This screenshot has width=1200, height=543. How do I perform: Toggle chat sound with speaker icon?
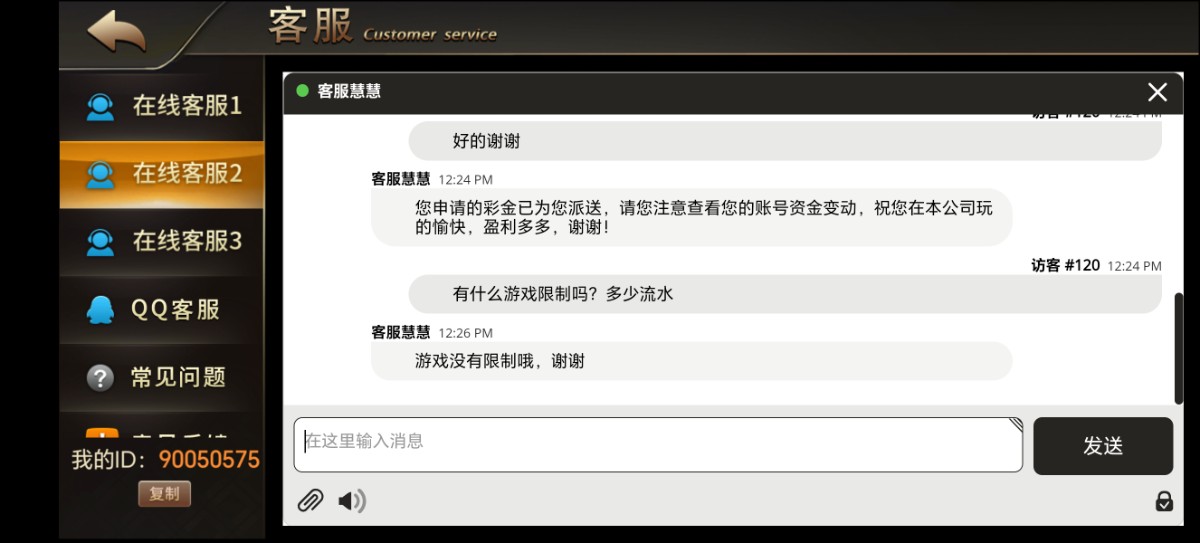tap(351, 501)
